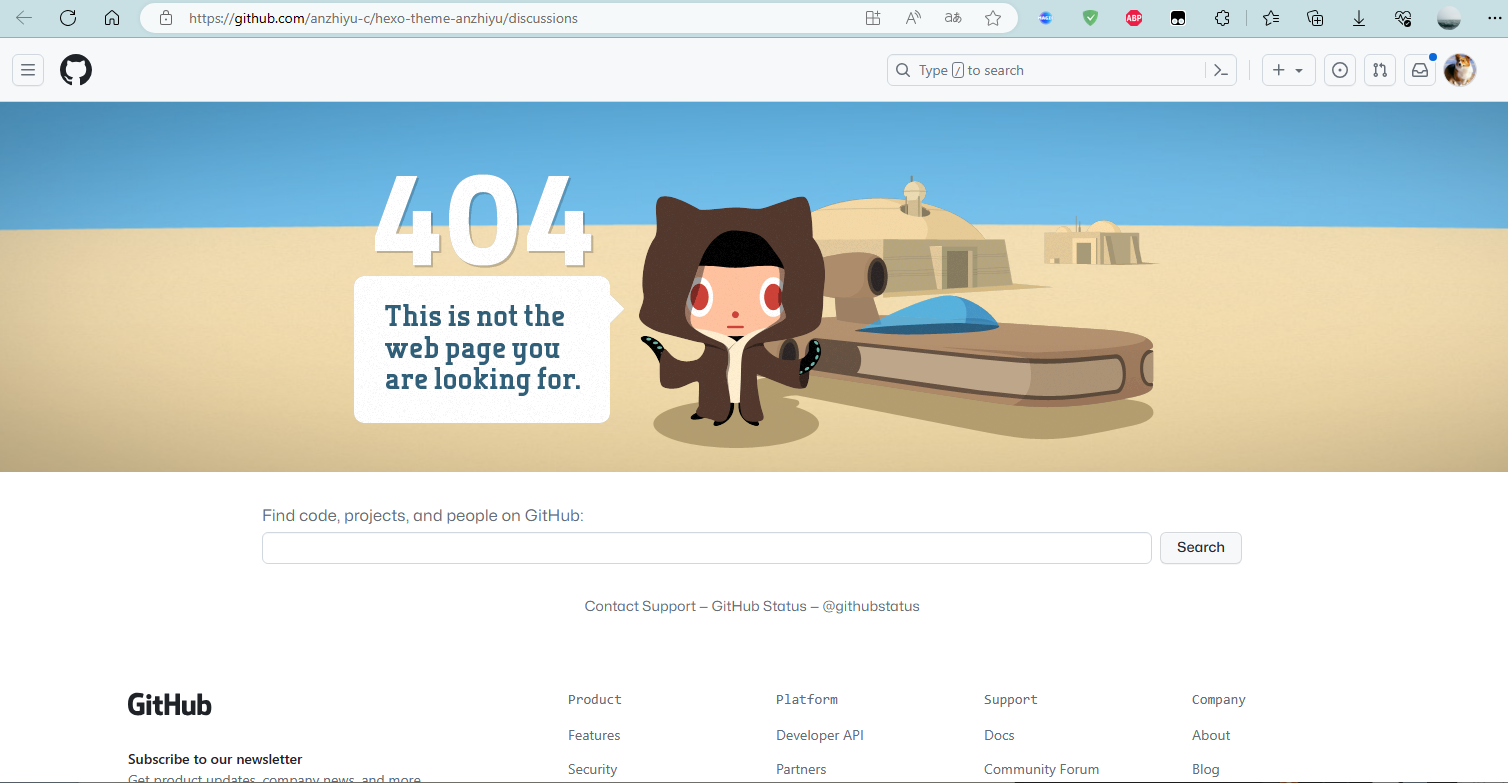This screenshot has height=783, width=1508.
Task: Open the browser Extensions puzzle icon
Action: 1222,18
